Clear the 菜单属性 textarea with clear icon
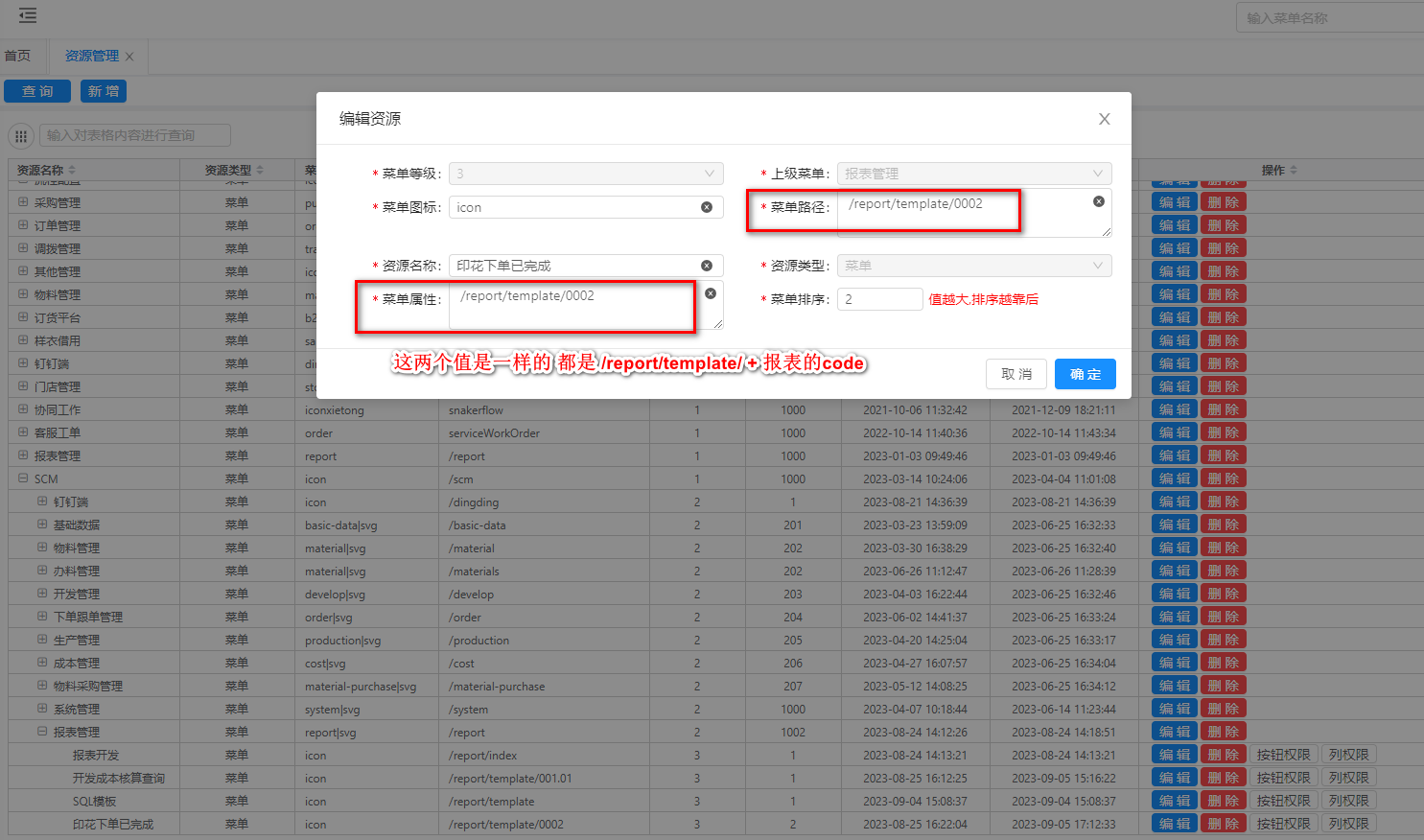The width and height of the screenshot is (1424, 840). 711,293
